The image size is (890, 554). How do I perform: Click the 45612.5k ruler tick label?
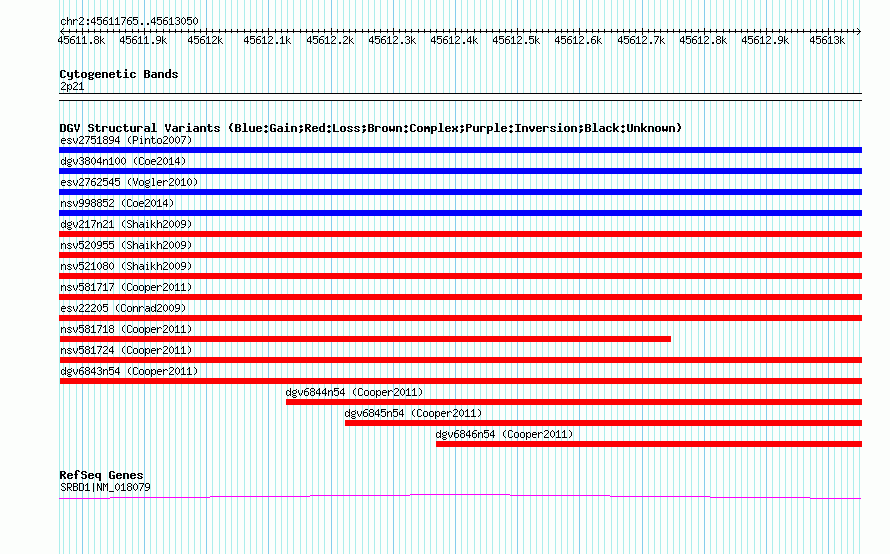pyautogui.click(x=516, y=40)
